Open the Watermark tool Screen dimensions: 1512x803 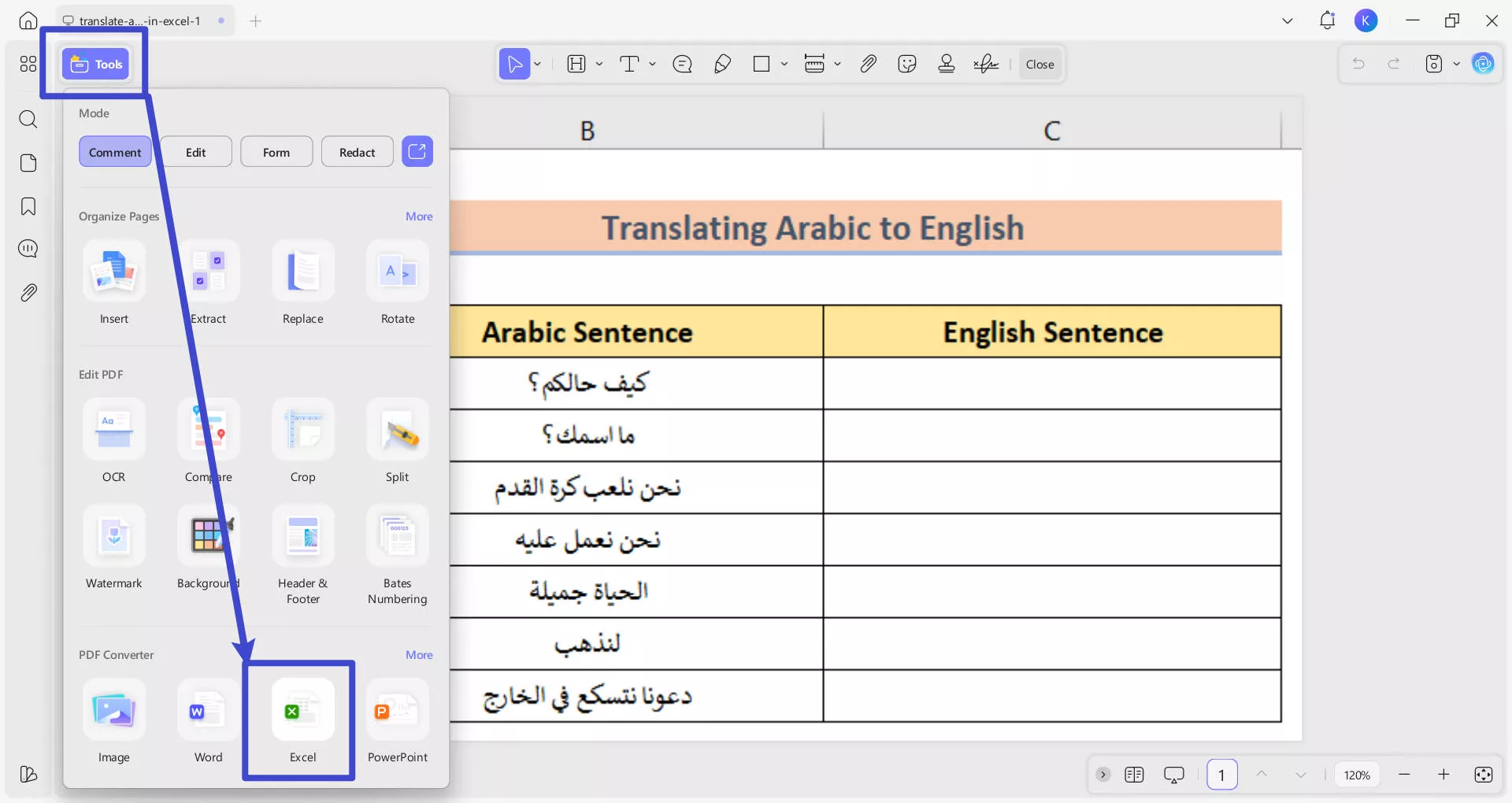click(113, 547)
